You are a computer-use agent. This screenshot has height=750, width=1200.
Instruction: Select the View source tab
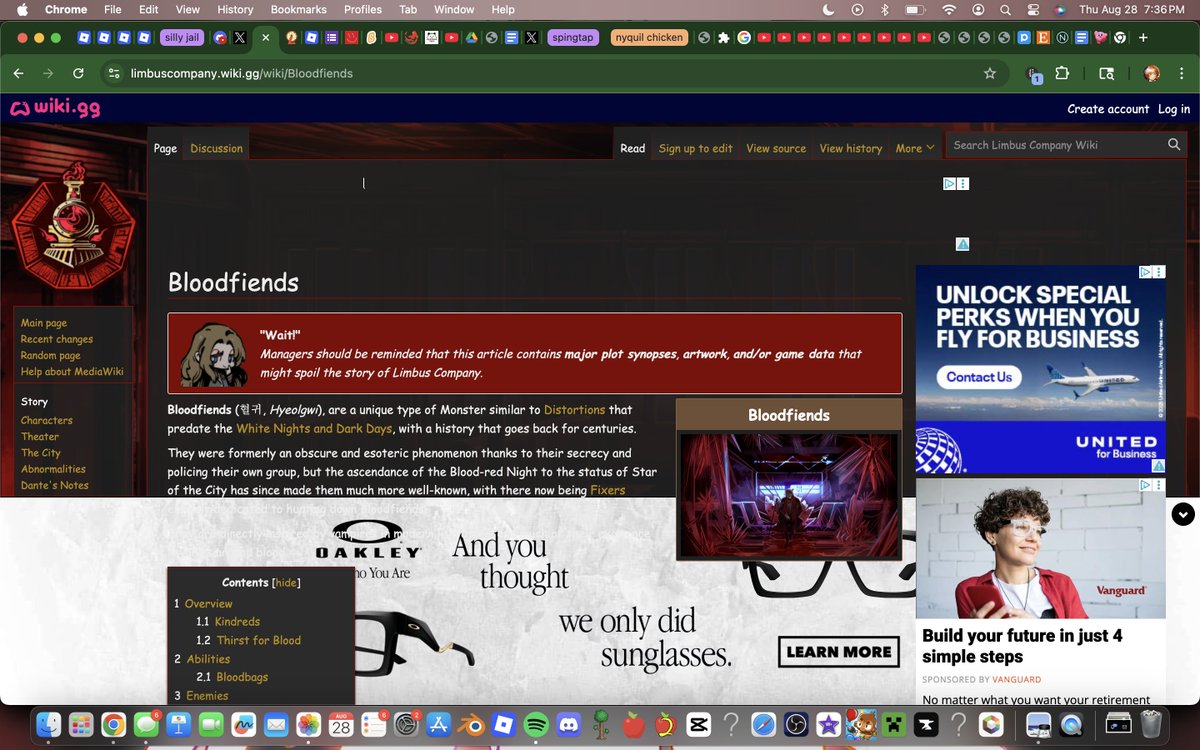click(776, 148)
